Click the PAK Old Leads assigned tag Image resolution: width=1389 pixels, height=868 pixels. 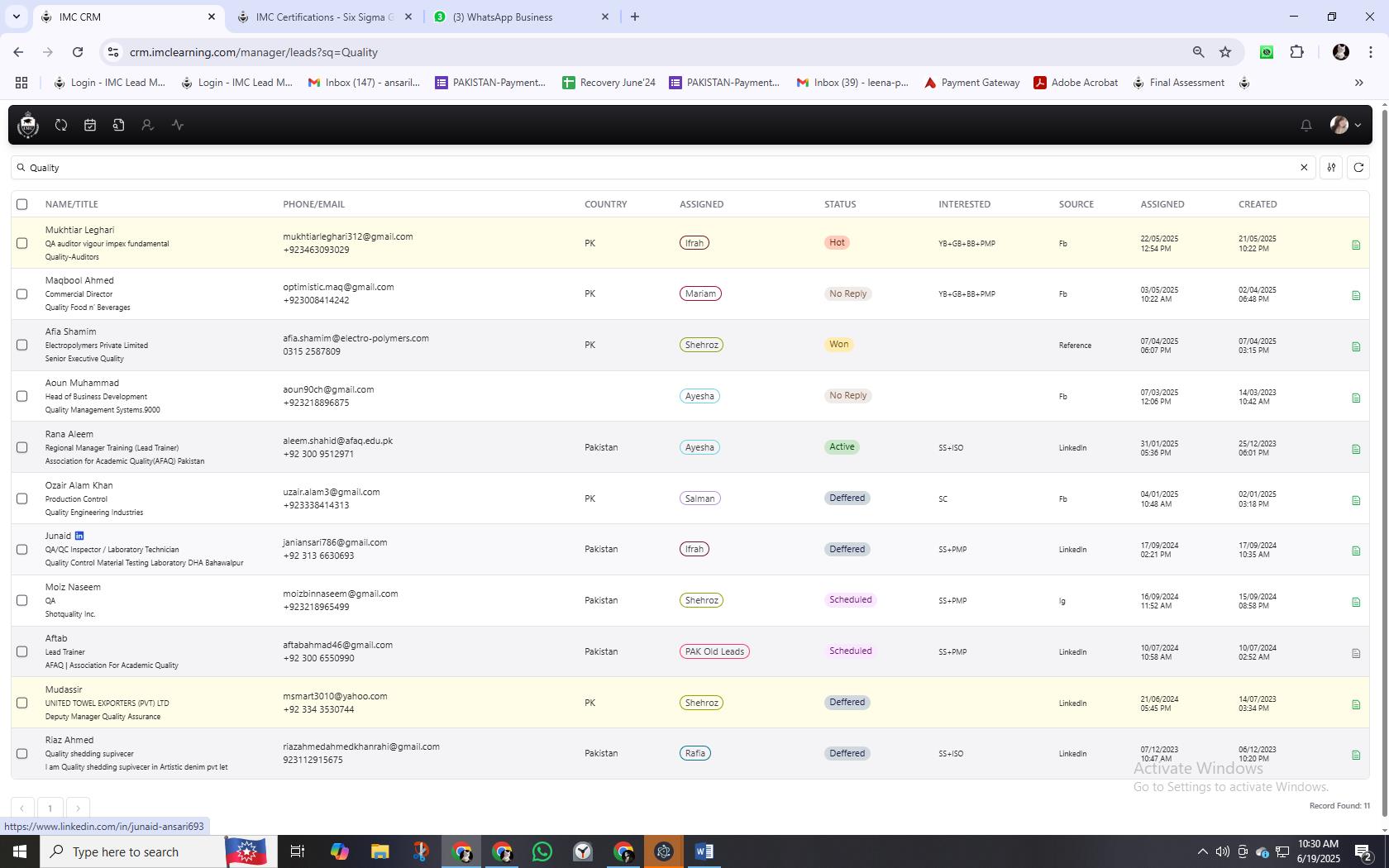[715, 651]
